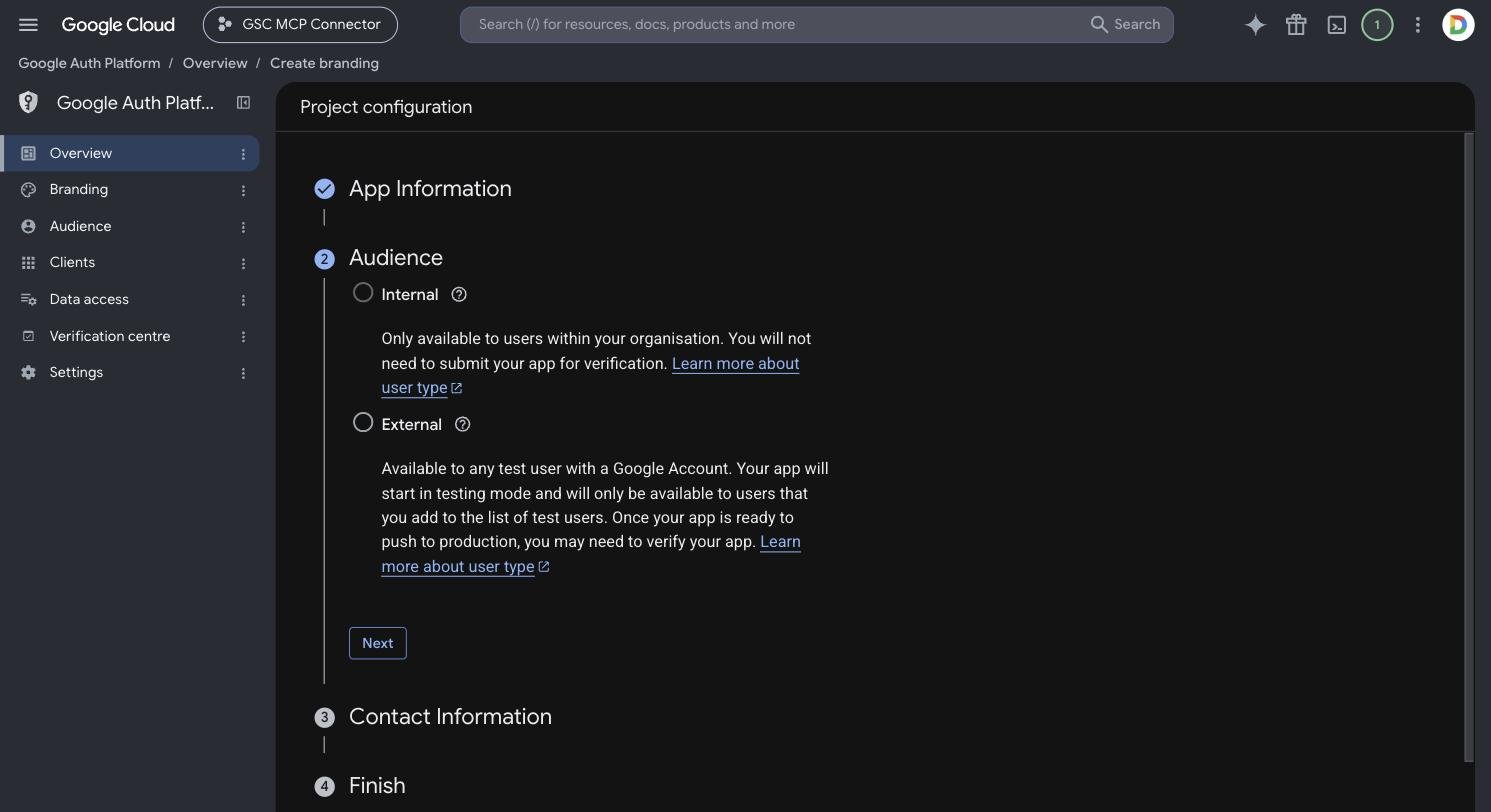Go to Overview in sidebar
Viewport: 1491px width, 812px height.
[x=130, y=153]
